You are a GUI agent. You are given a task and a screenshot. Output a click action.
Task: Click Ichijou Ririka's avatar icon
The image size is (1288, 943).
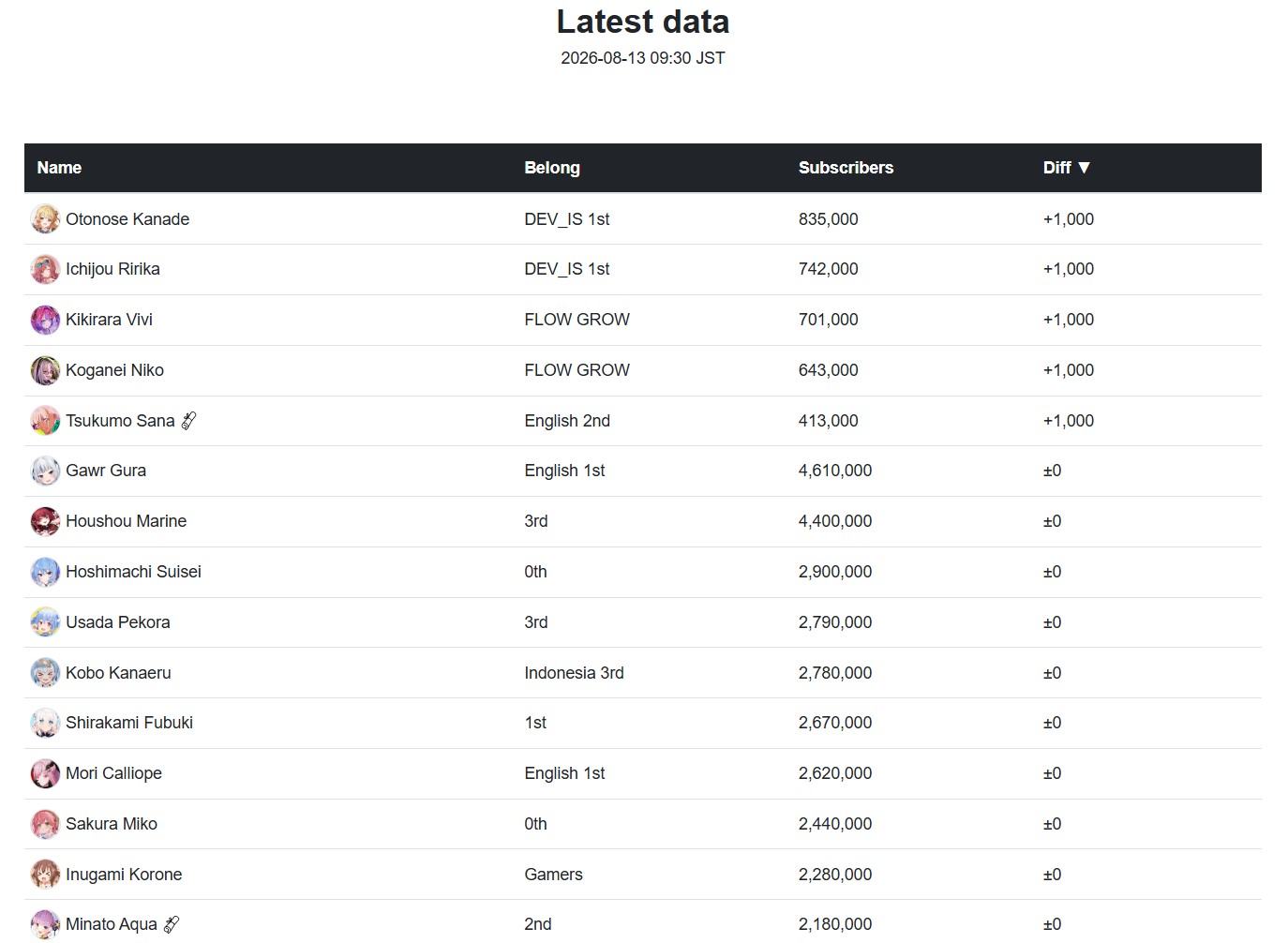coord(45,270)
